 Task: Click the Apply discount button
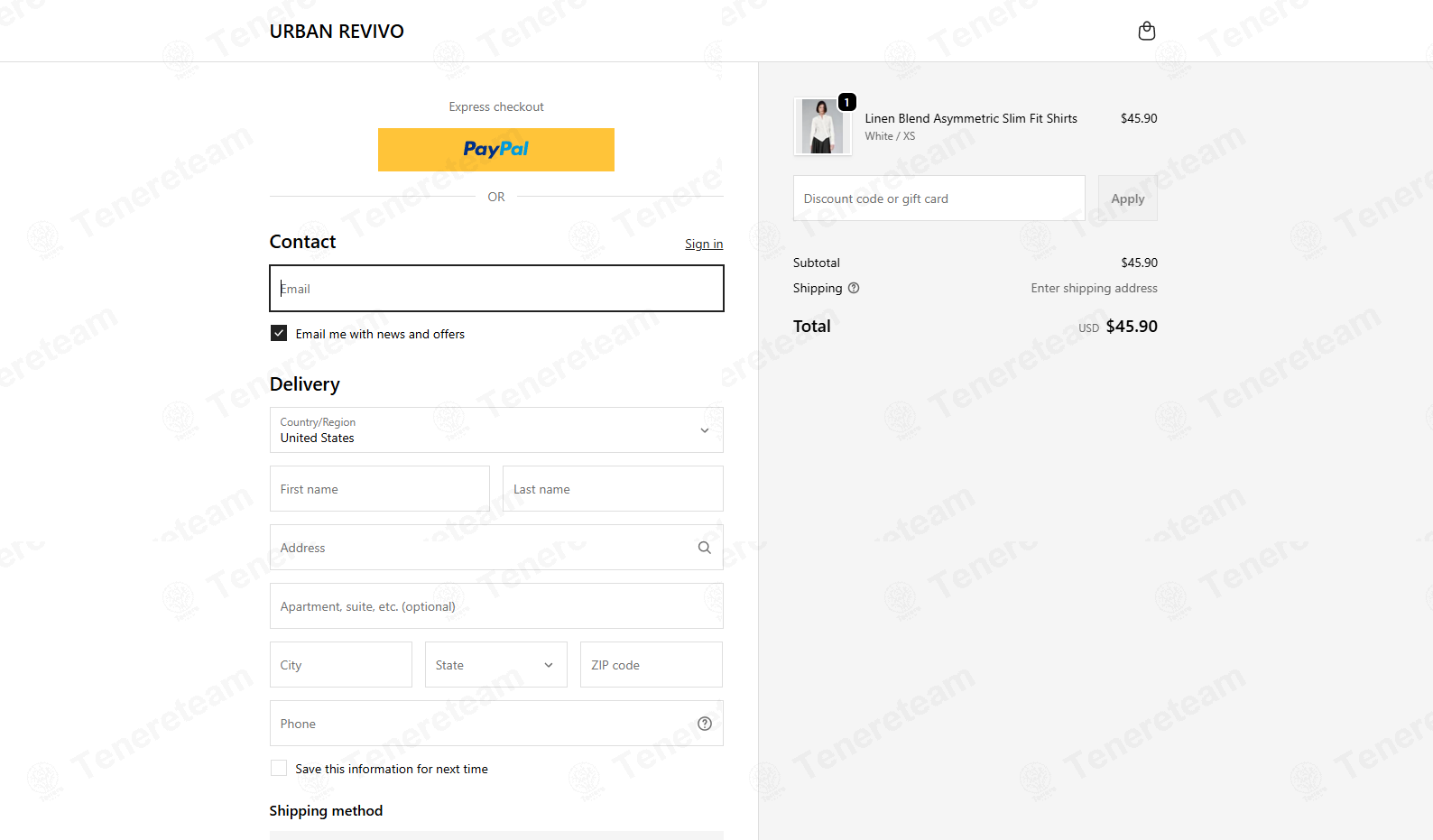1128,198
